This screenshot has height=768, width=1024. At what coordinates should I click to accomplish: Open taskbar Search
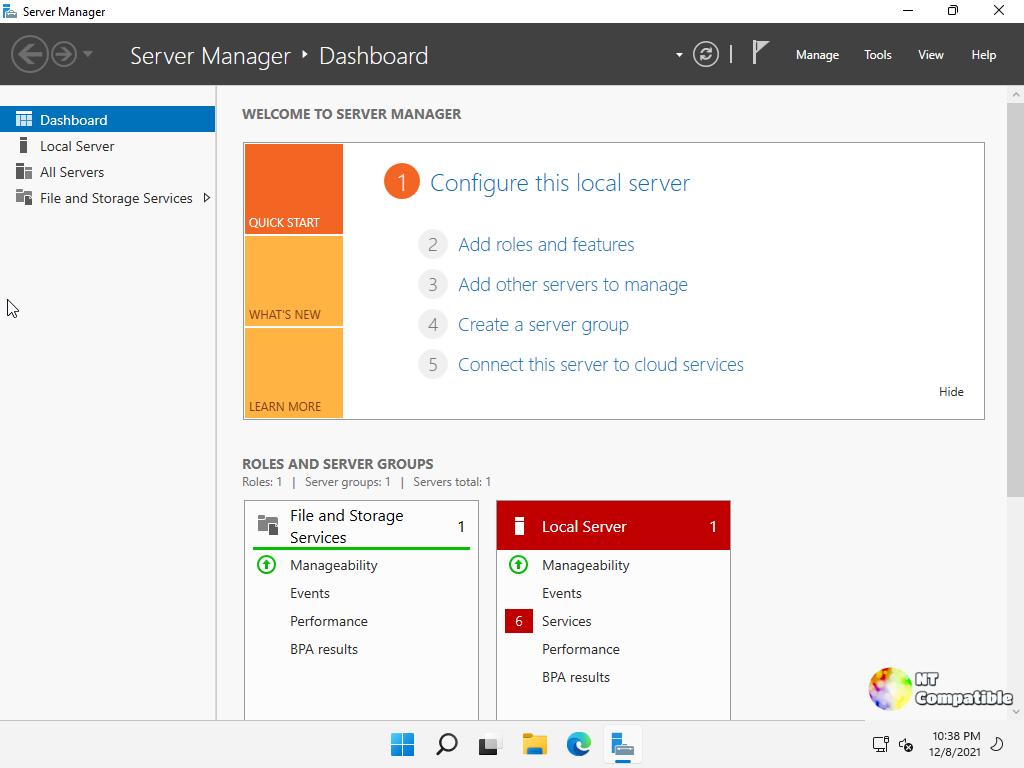tap(447, 744)
